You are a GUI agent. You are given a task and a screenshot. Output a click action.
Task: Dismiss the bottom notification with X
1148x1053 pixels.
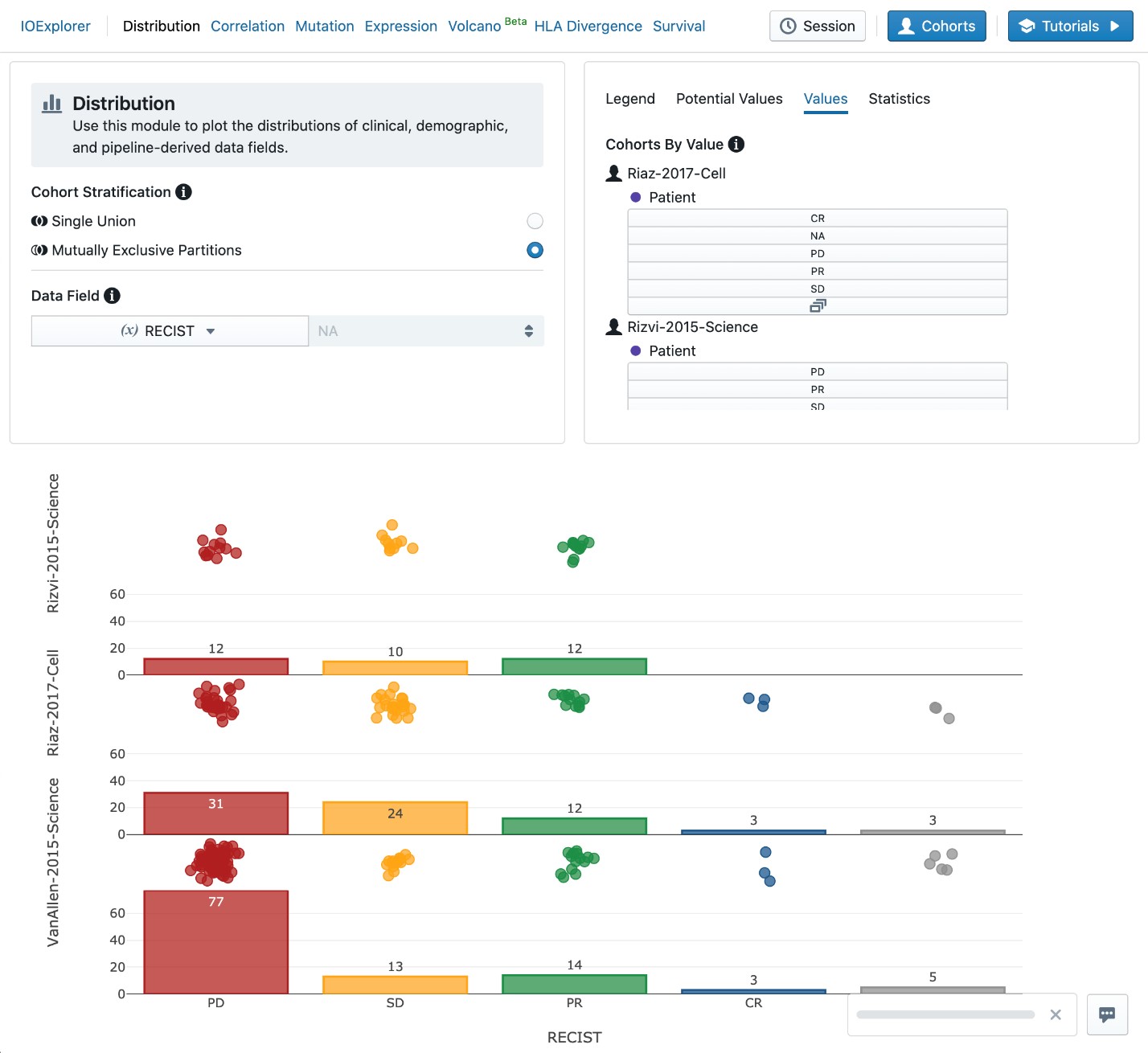click(1056, 1014)
